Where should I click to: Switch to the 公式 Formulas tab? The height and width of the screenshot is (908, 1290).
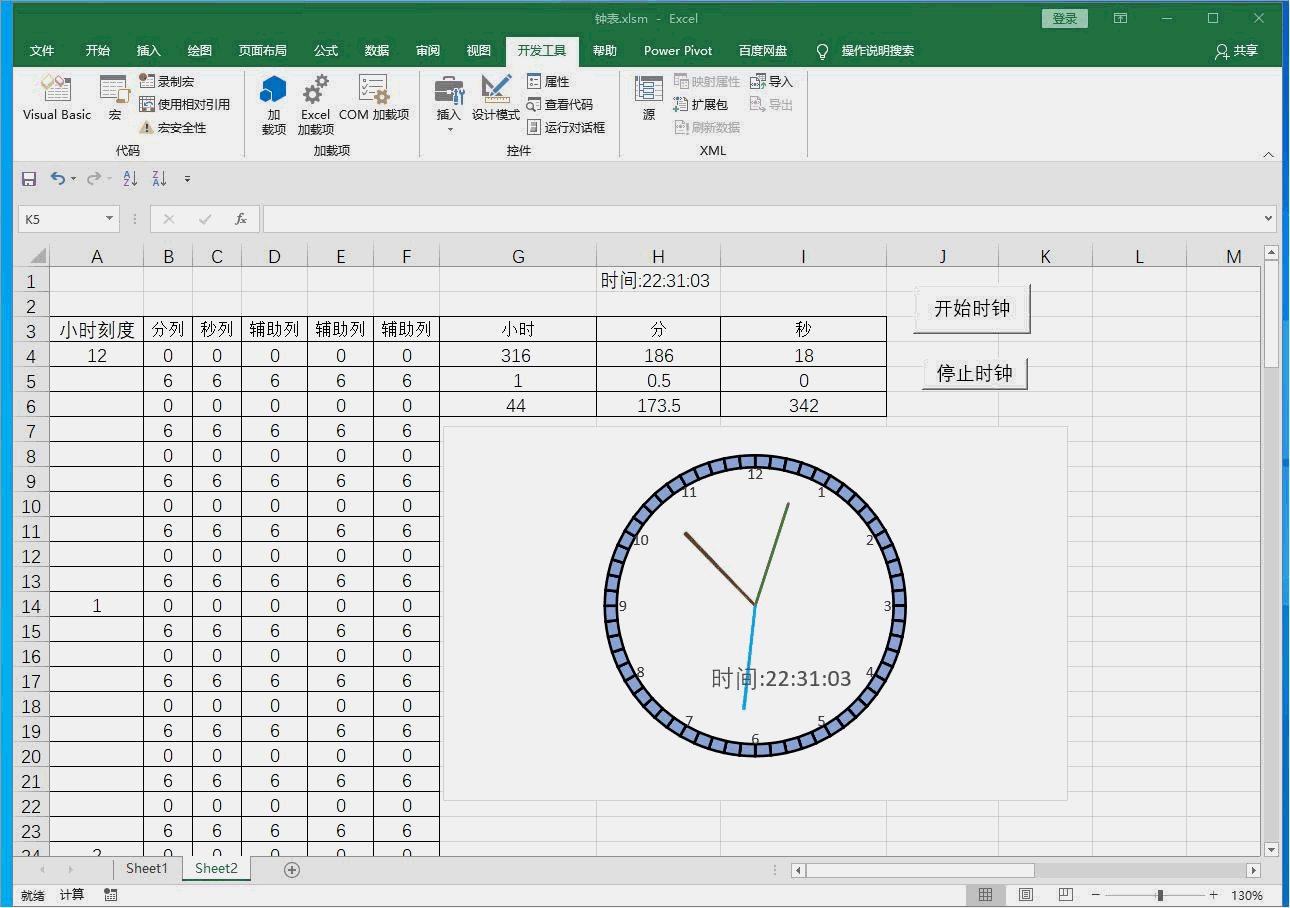tap(326, 51)
